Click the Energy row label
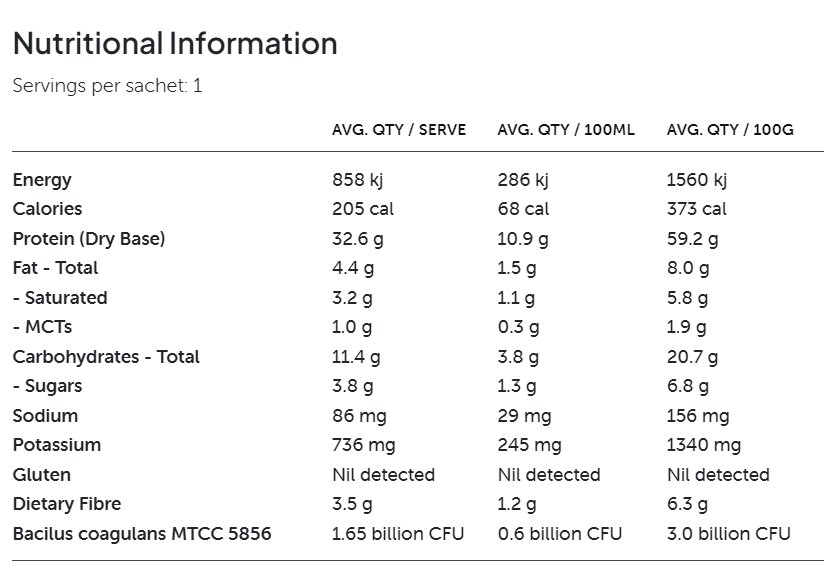 point(42,180)
